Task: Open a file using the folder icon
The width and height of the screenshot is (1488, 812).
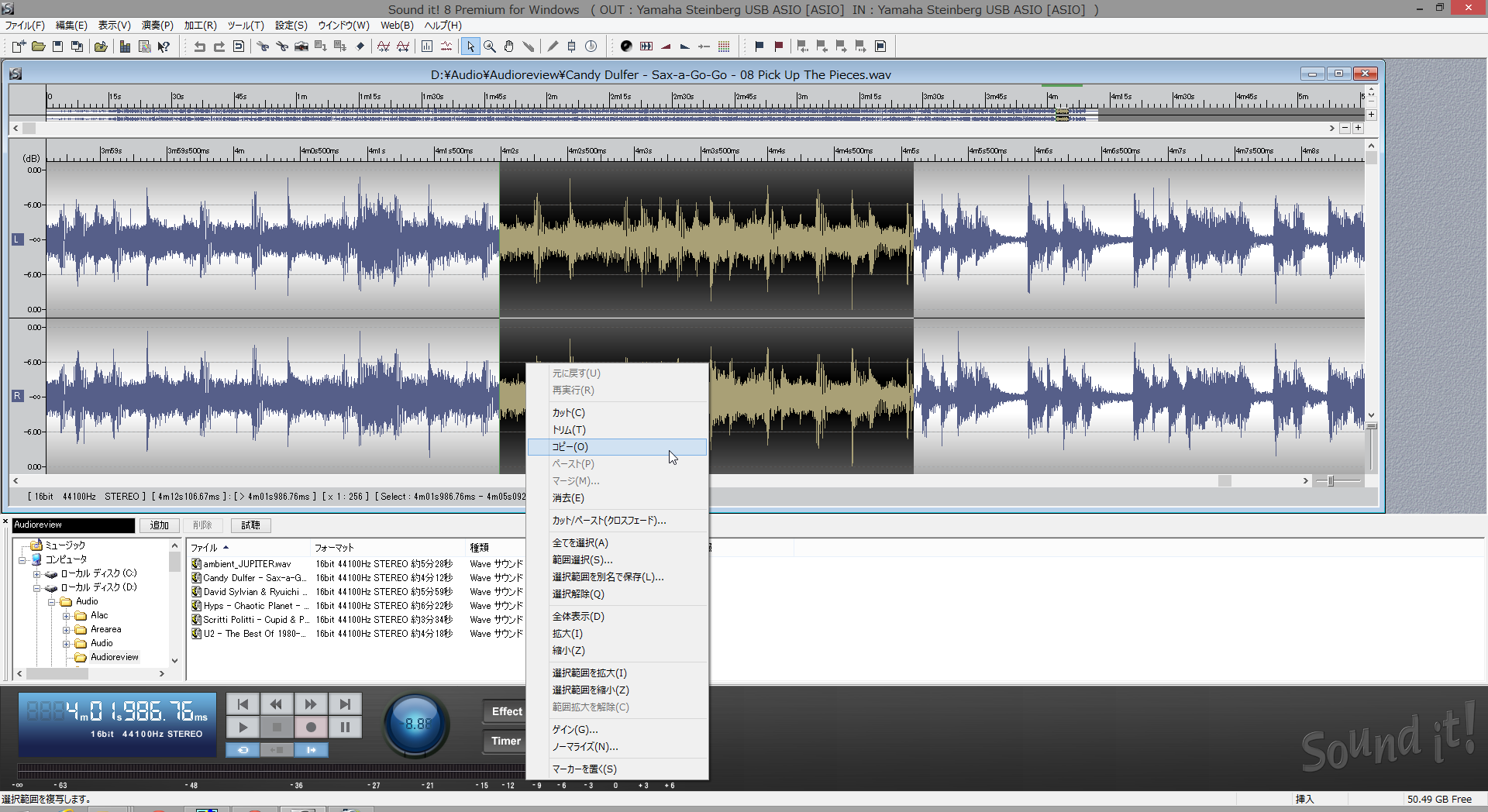Action: 38,46
